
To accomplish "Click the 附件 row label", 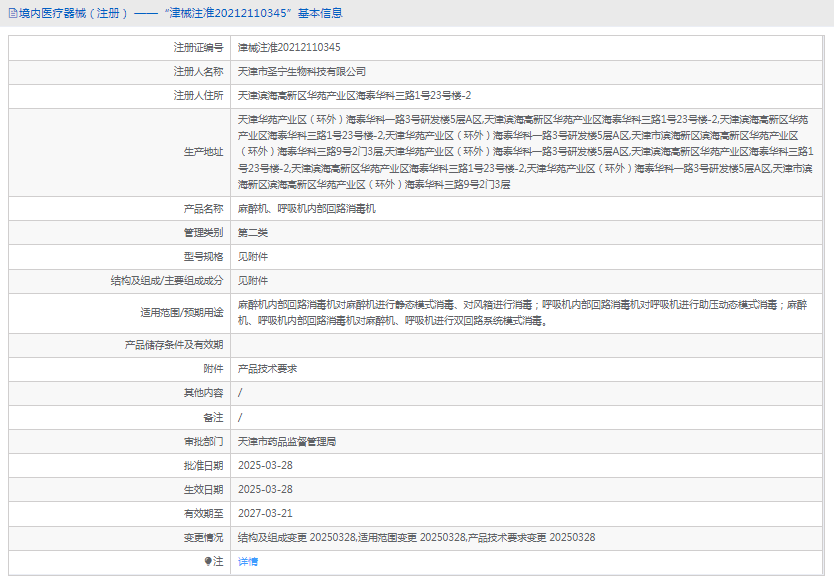I will click(213, 369).
